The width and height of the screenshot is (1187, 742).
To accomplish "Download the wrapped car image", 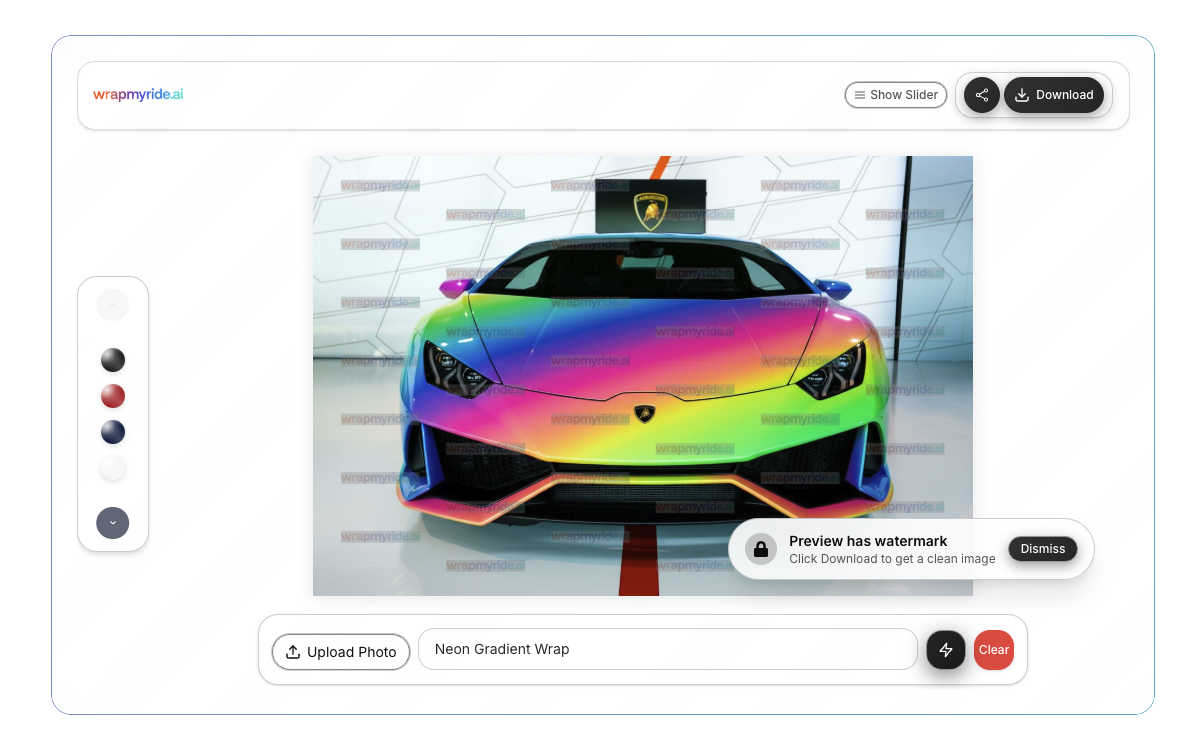I will 1055,94.
